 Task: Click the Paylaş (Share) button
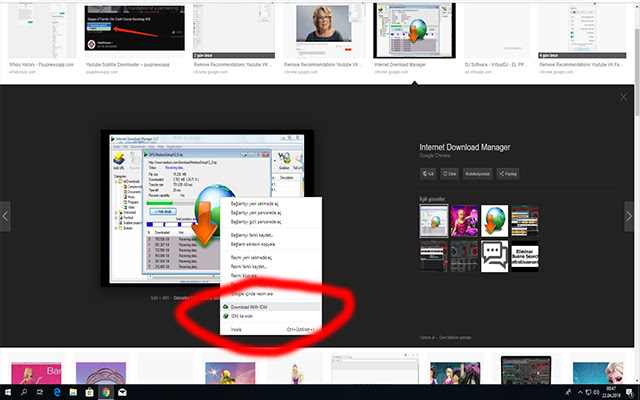(x=508, y=174)
